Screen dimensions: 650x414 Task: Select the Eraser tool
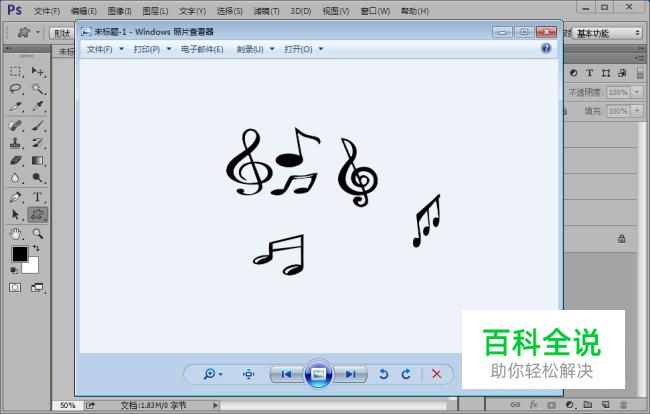coord(15,160)
